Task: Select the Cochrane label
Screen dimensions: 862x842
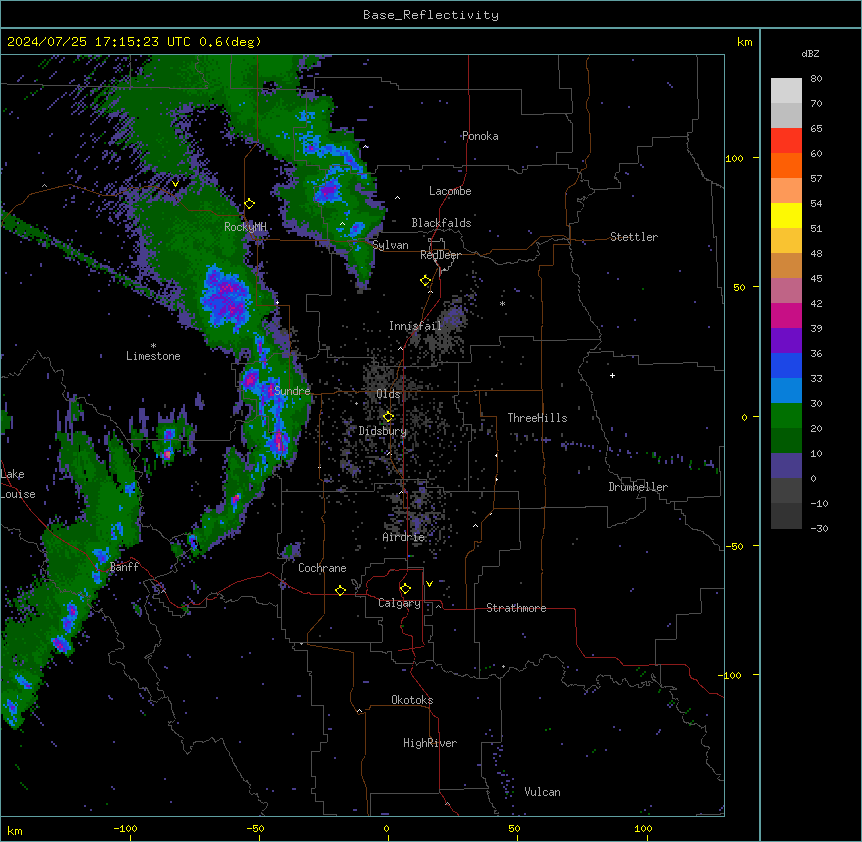Action: [x=322, y=568]
